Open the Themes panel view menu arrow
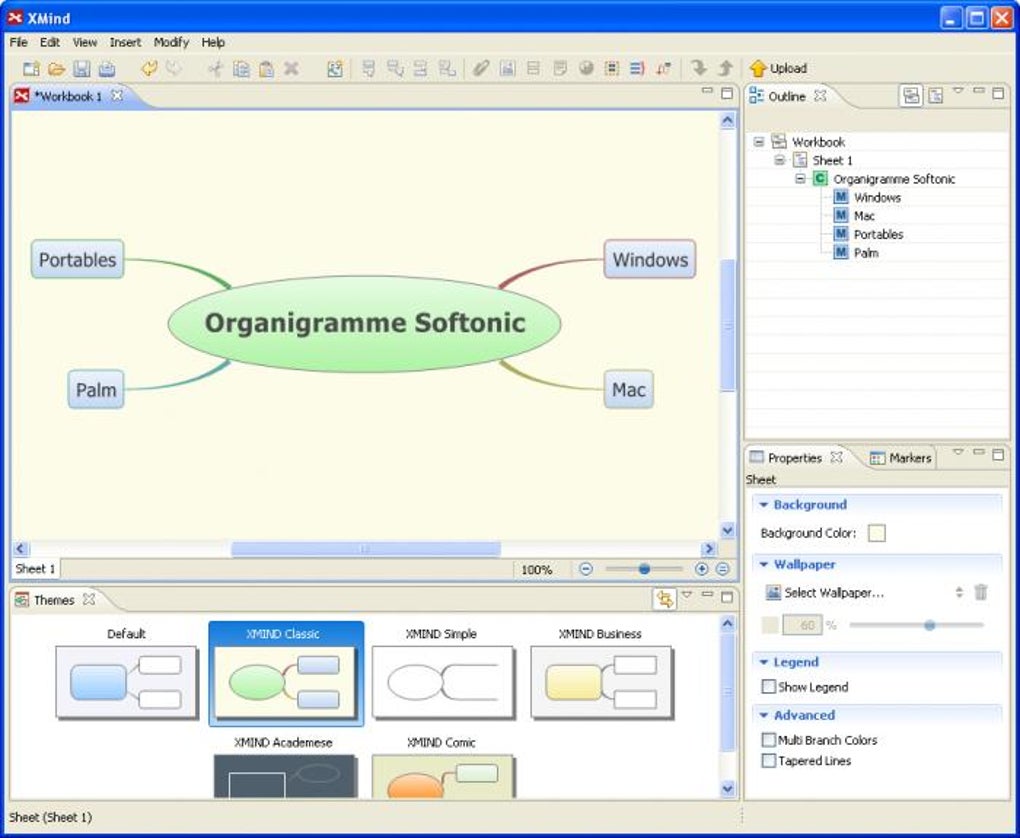The width and height of the screenshot is (1020, 838). click(x=686, y=594)
